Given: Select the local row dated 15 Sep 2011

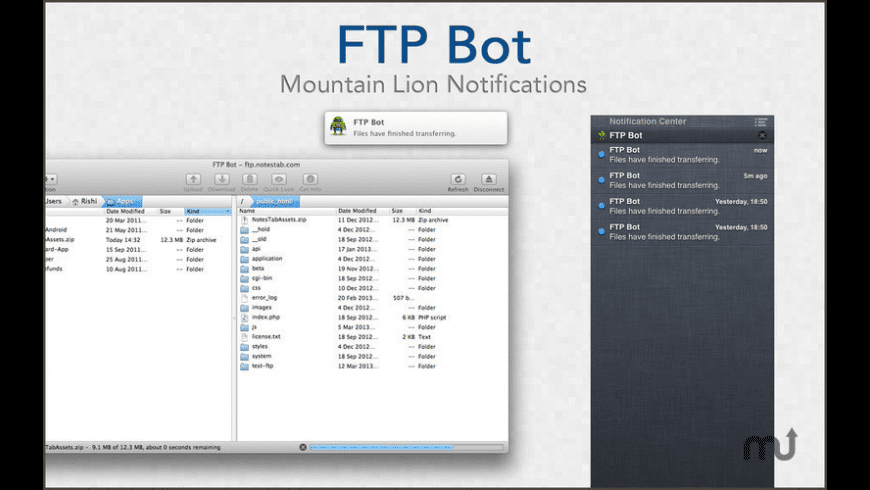Looking at the screenshot, I should pos(139,250).
